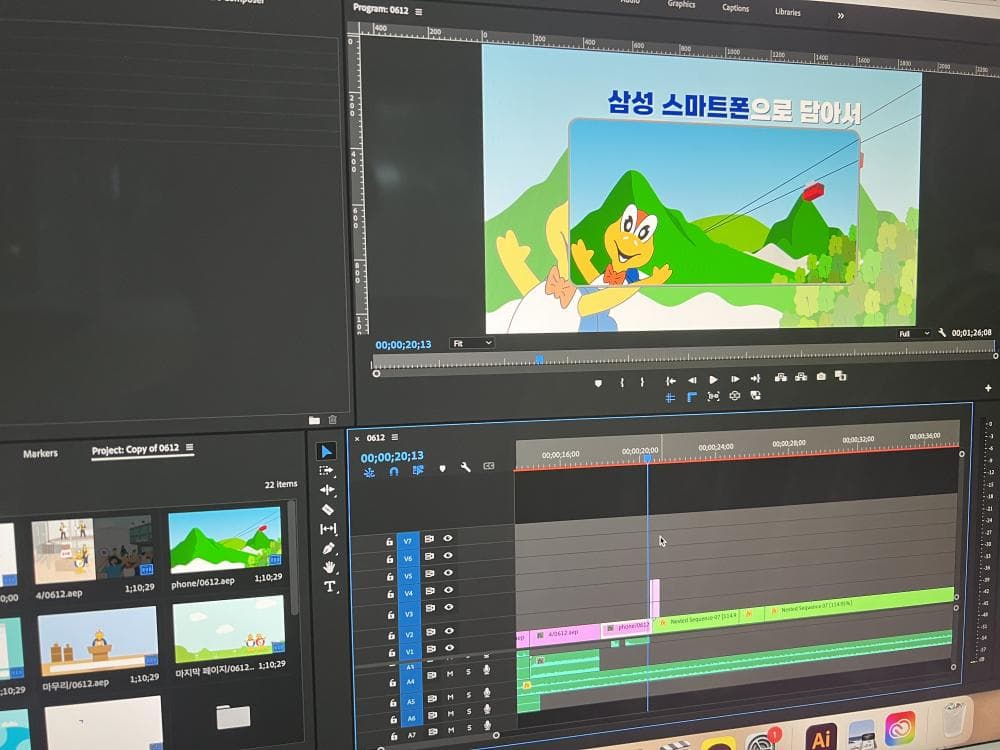Screen dimensions: 1000x750
Task: Select phone/0612.aep thumbnail in project bin
Action: (x=224, y=539)
